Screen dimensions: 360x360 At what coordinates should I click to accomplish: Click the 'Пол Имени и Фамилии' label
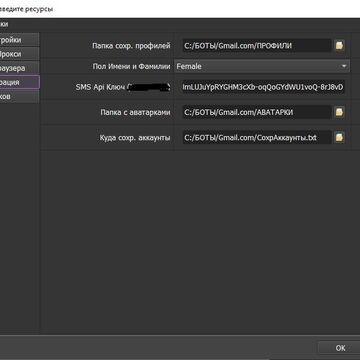pos(131,66)
